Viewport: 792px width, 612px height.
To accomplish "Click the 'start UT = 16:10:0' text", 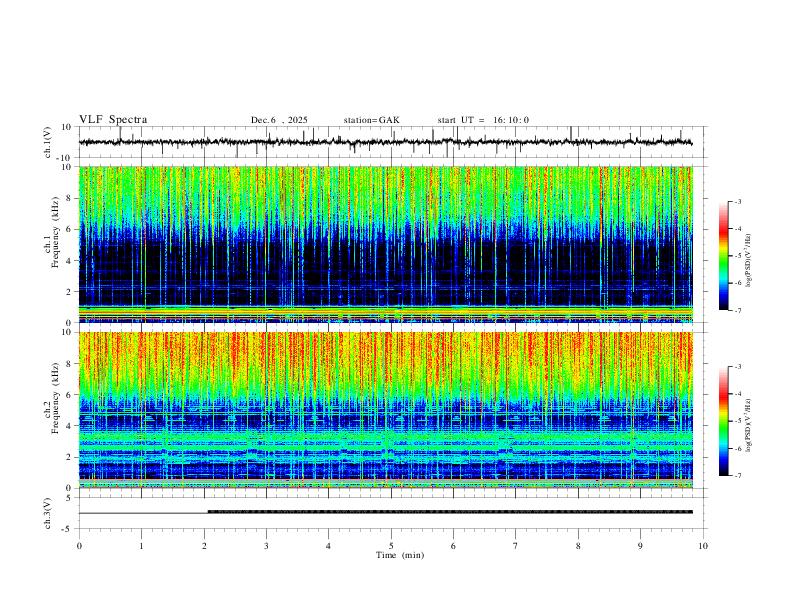I will (x=483, y=120).
